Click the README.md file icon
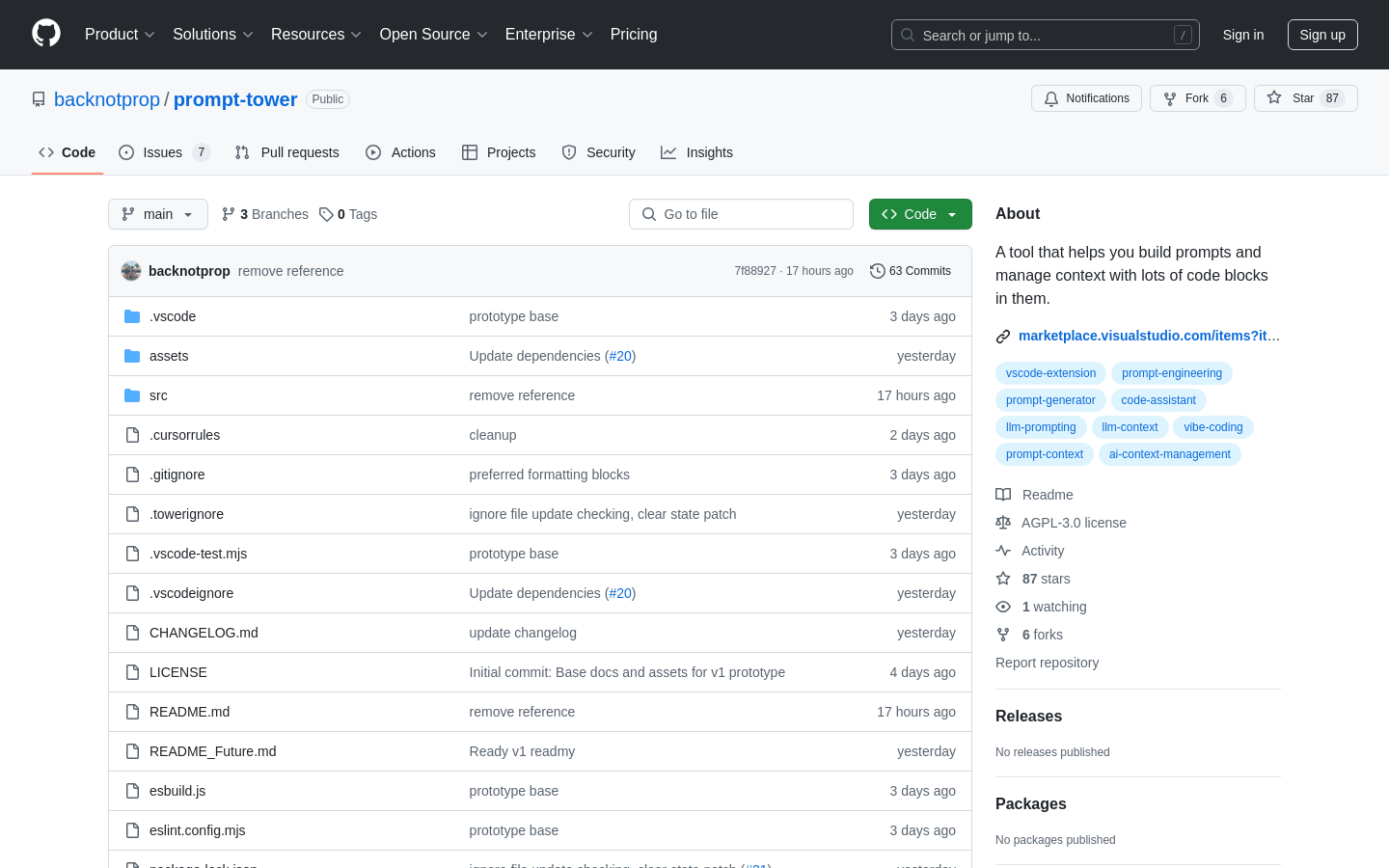This screenshot has height=868, width=1389. pyautogui.click(x=132, y=712)
